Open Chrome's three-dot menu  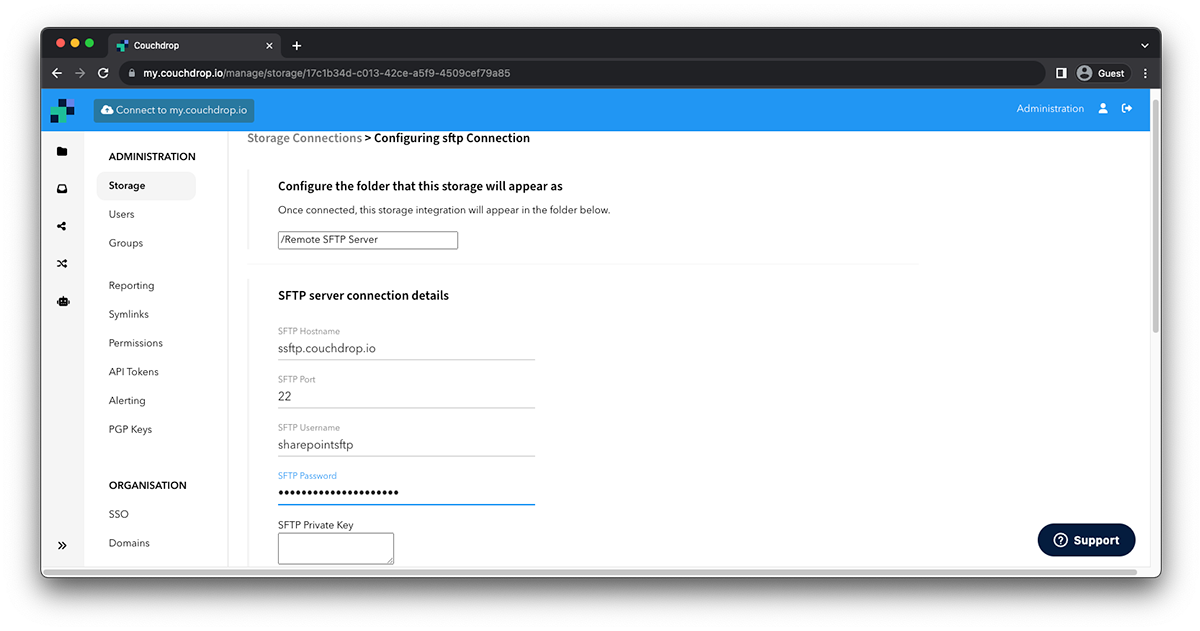pos(1145,72)
